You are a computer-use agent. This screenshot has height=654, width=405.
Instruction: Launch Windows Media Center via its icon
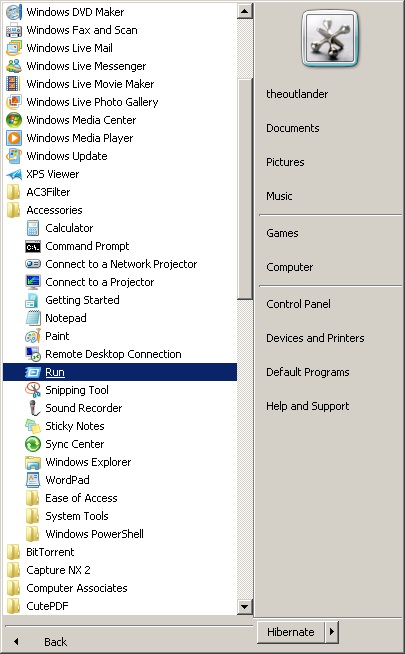point(14,120)
